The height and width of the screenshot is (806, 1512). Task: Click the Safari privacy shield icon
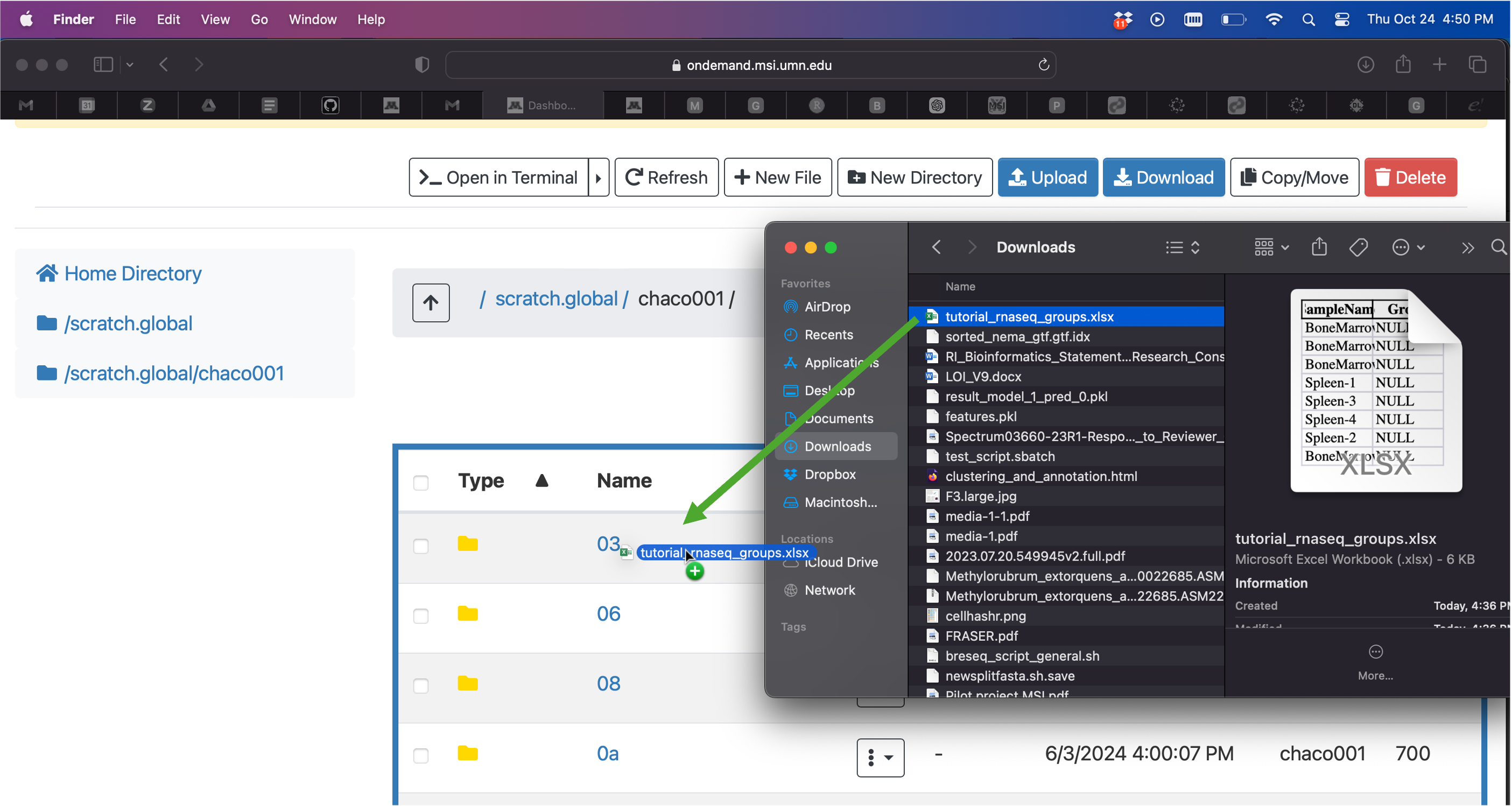tap(422, 65)
